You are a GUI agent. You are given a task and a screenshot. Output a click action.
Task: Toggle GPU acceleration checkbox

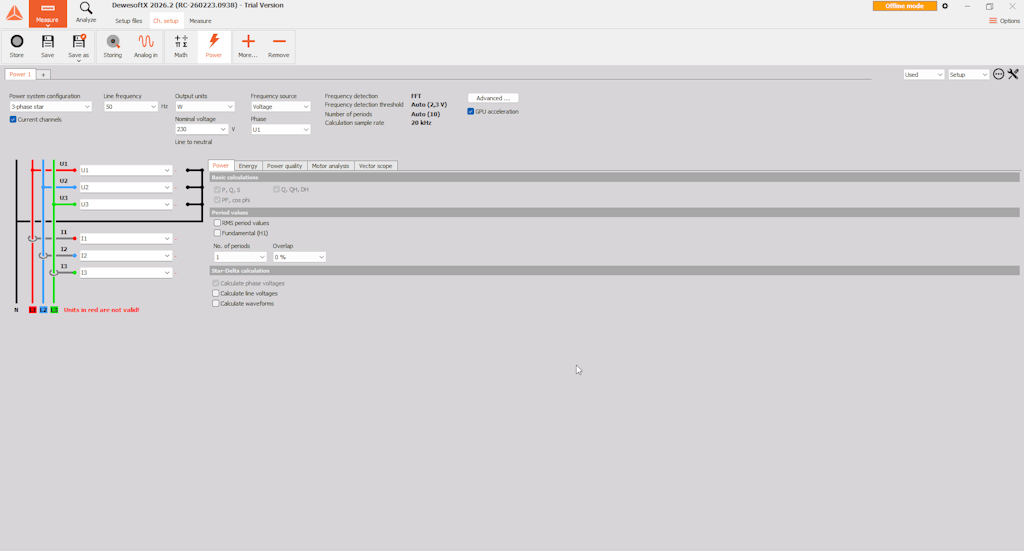[470, 112]
